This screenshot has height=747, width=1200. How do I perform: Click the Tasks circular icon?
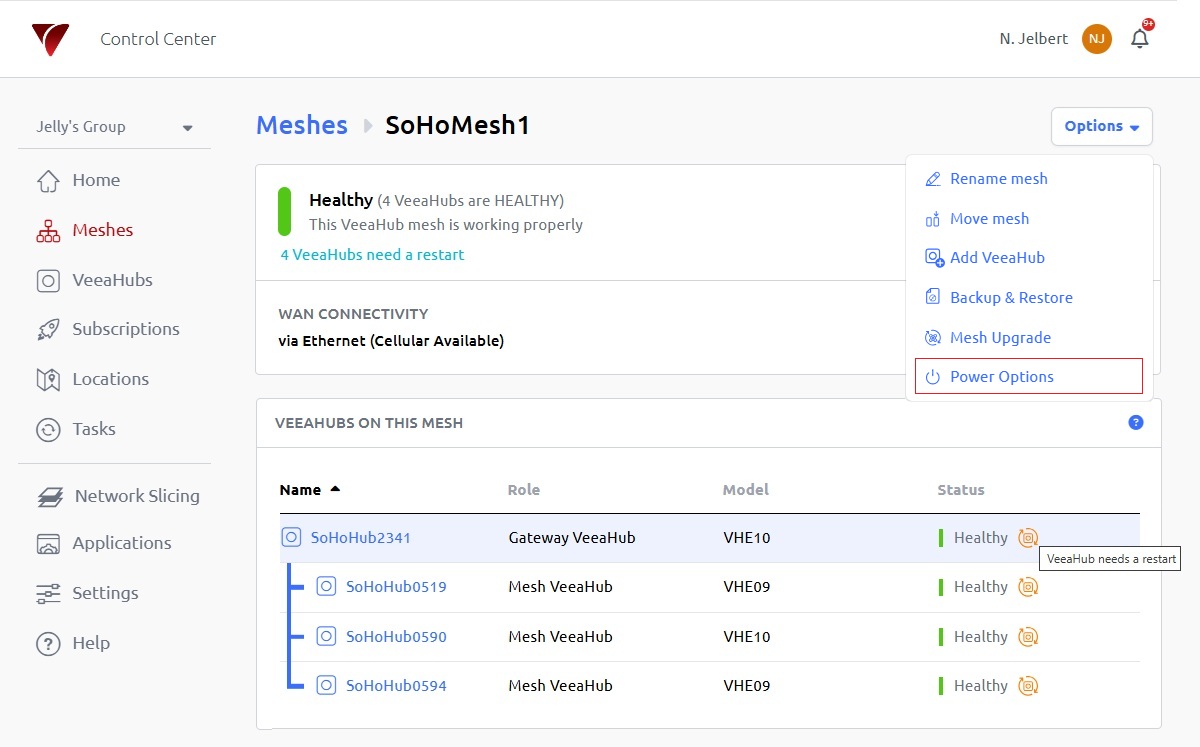pos(48,430)
